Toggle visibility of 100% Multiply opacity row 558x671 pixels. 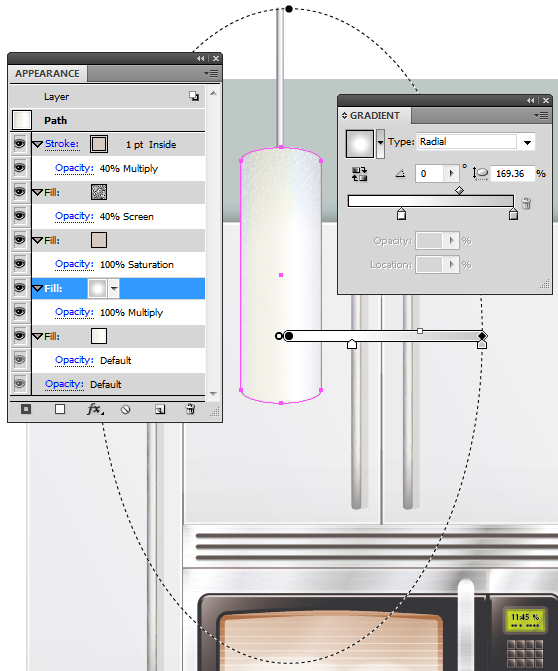pos(20,312)
